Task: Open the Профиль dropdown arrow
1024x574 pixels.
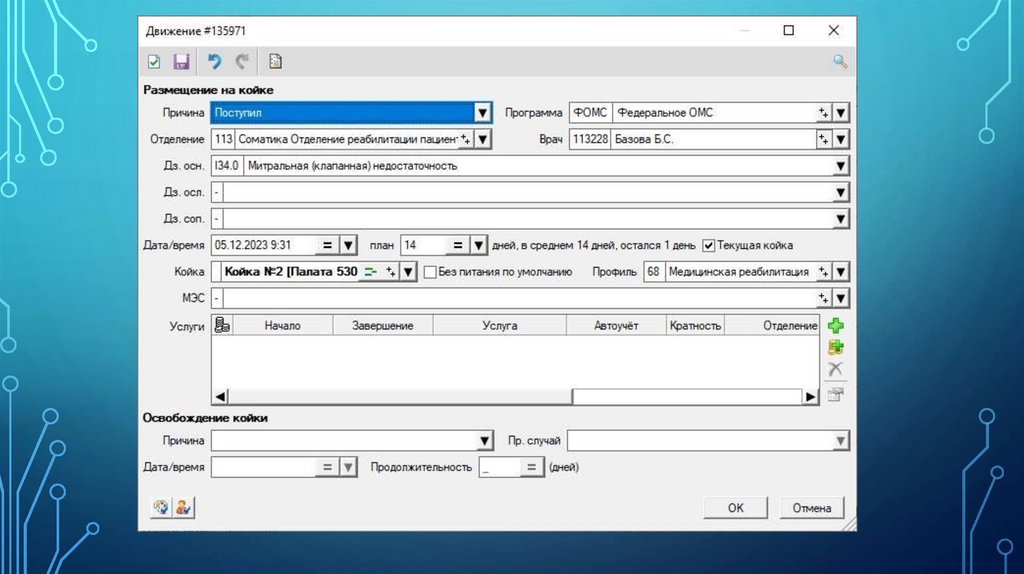Action: [x=841, y=272]
